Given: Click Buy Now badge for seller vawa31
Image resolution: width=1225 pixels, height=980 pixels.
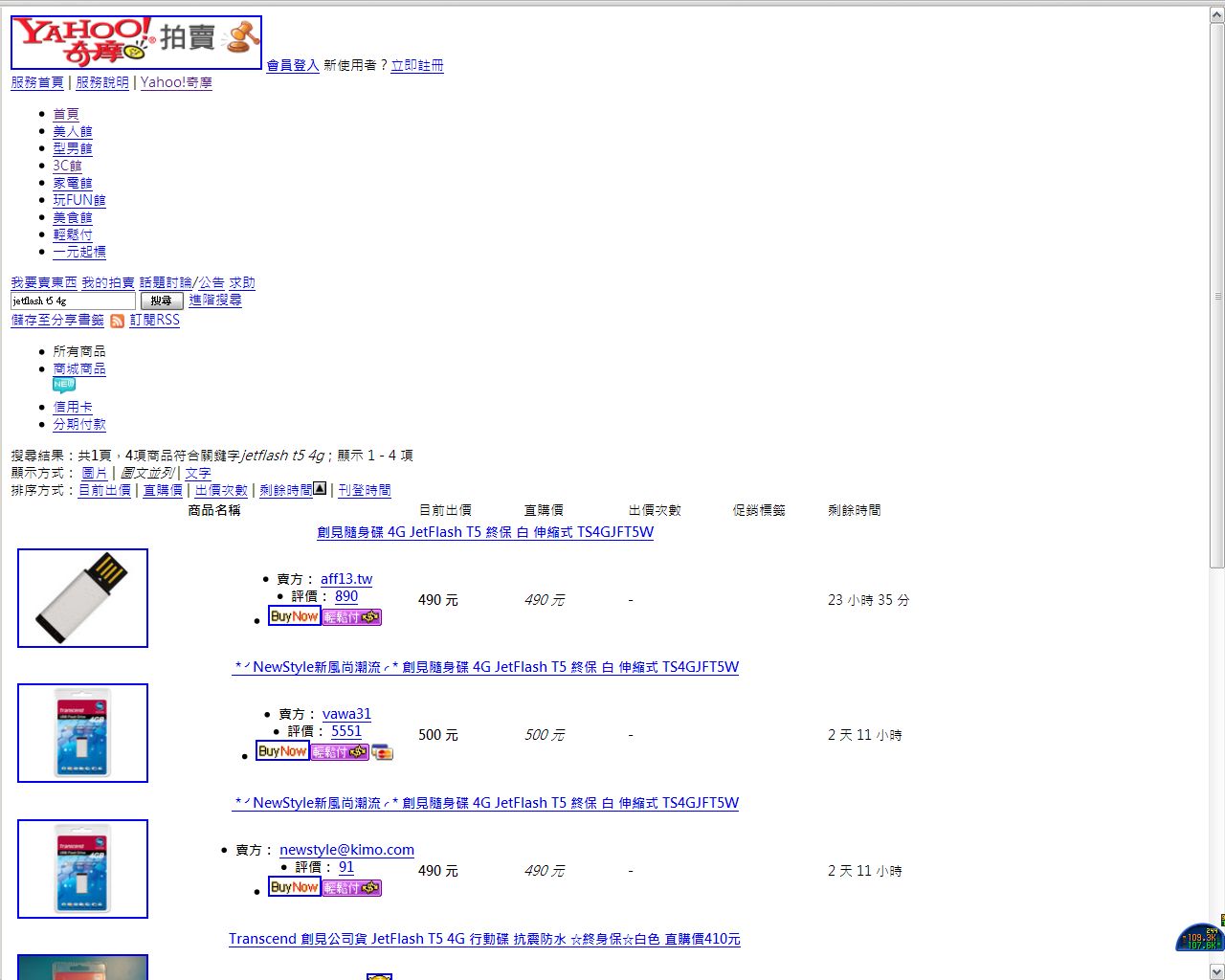Looking at the screenshot, I should point(282,751).
